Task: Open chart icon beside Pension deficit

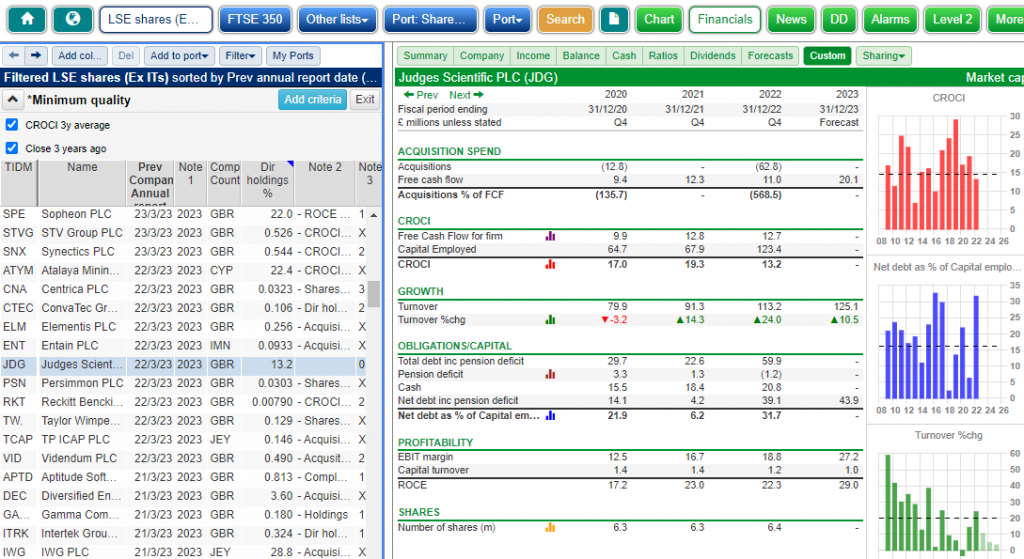Action: pyautogui.click(x=550, y=374)
